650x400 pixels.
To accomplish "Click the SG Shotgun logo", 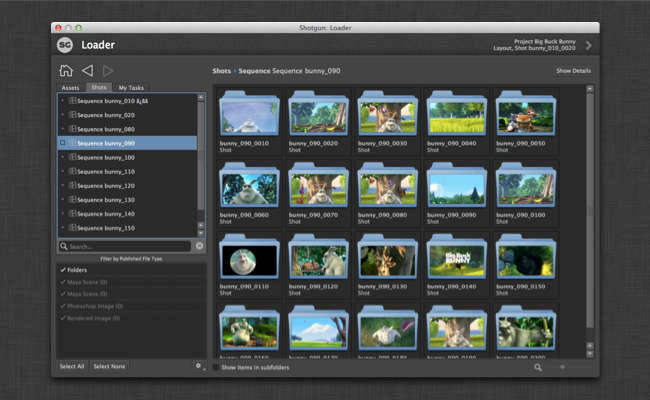I will click(65, 45).
